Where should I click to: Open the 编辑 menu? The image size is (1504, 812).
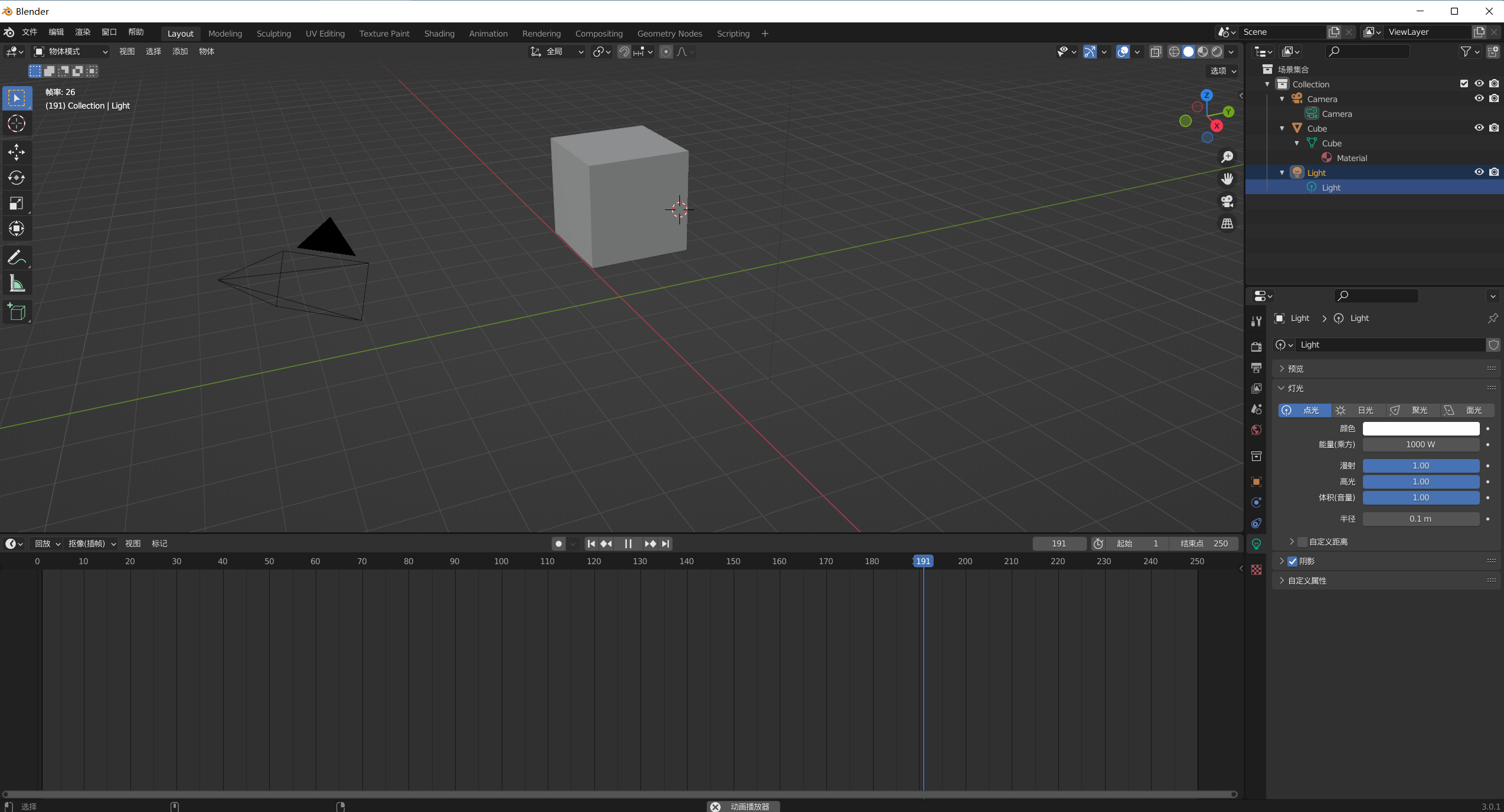pyautogui.click(x=56, y=32)
